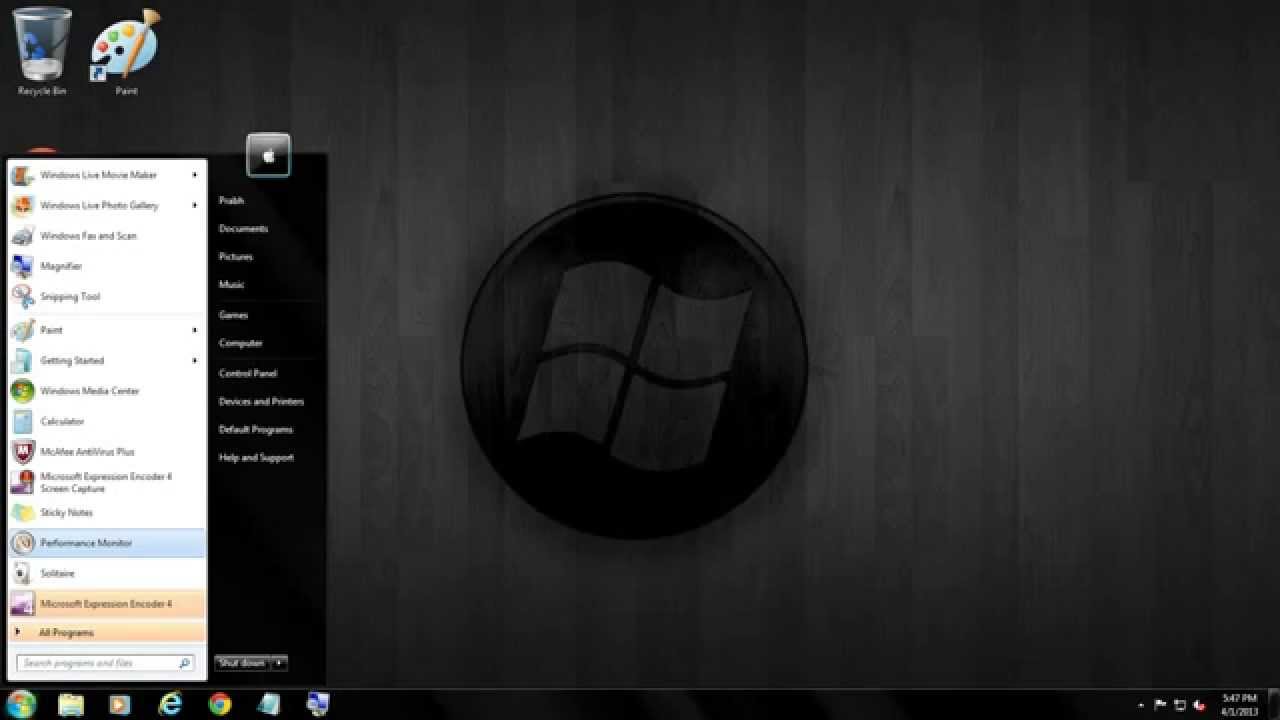The width and height of the screenshot is (1280, 720).
Task: Open Devices and Printers
Action: click(x=261, y=401)
